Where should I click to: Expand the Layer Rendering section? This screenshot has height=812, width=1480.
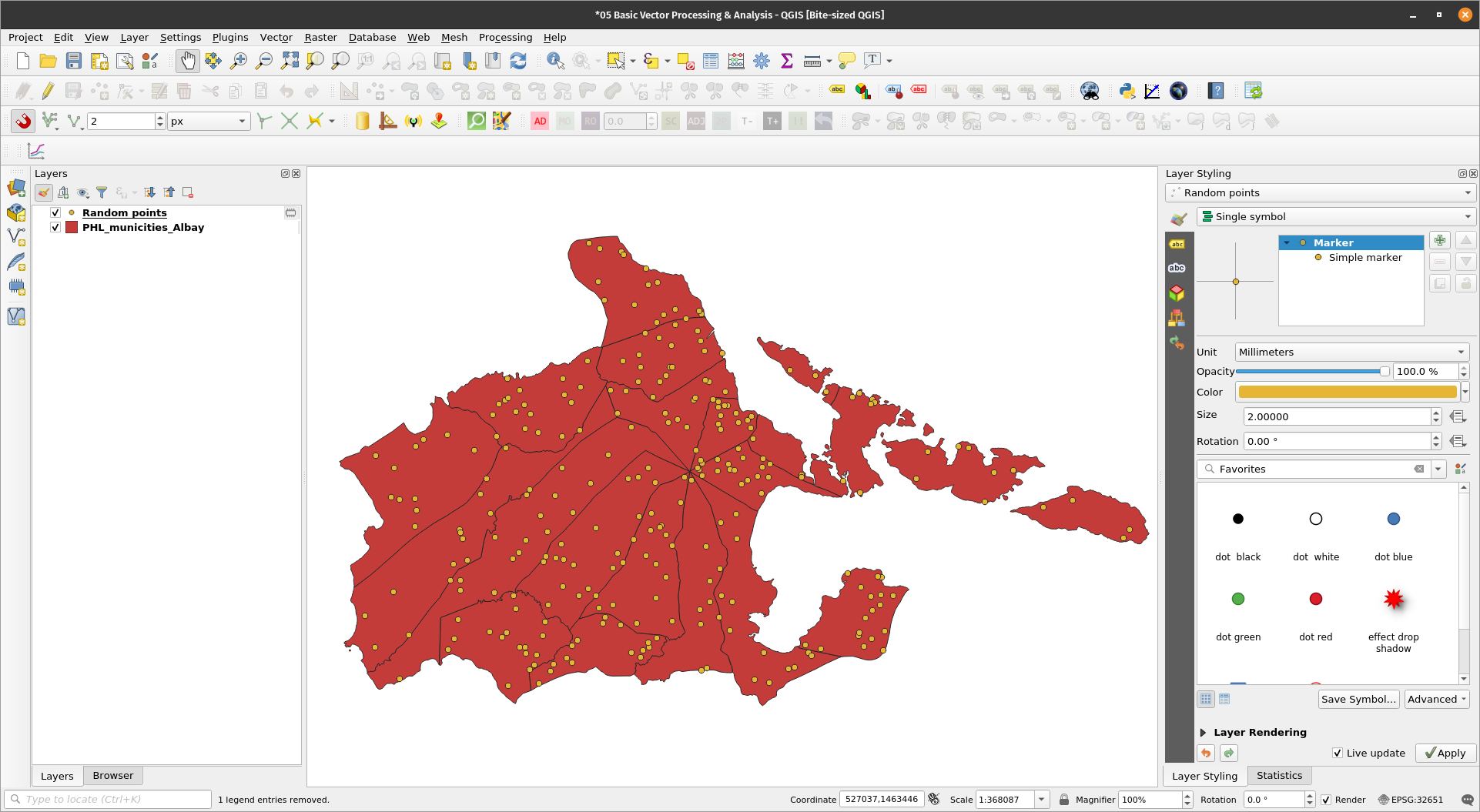pyautogui.click(x=1204, y=733)
